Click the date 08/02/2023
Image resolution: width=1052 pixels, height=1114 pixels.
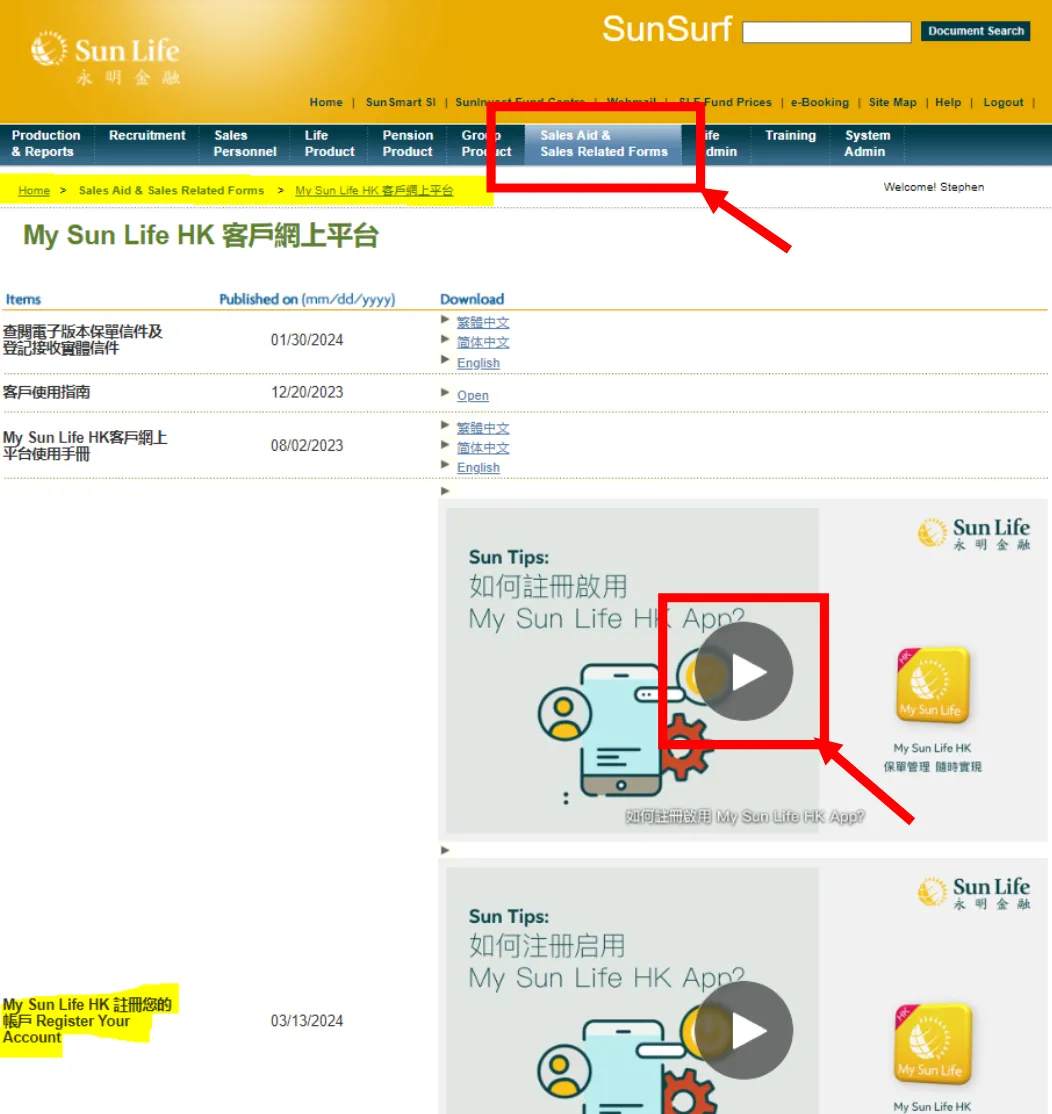click(307, 445)
